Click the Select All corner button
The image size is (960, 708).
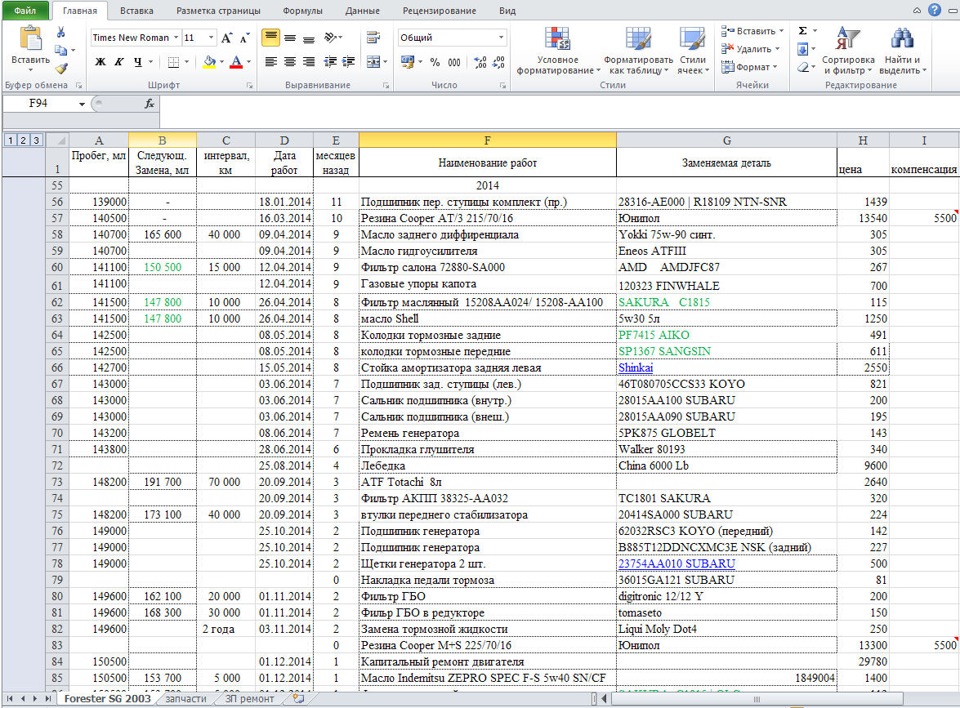tap(58, 140)
